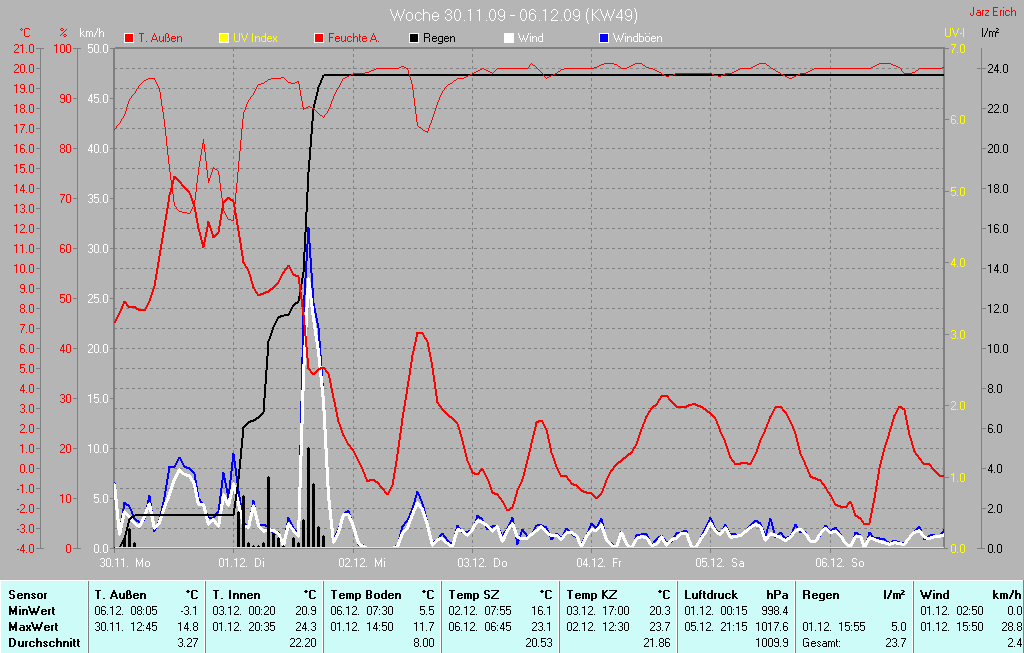The height and width of the screenshot is (653, 1024).
Task: Select the Luftdruck minimum value '998.4'
Action: pyautogui.click(x=775, y=611)
